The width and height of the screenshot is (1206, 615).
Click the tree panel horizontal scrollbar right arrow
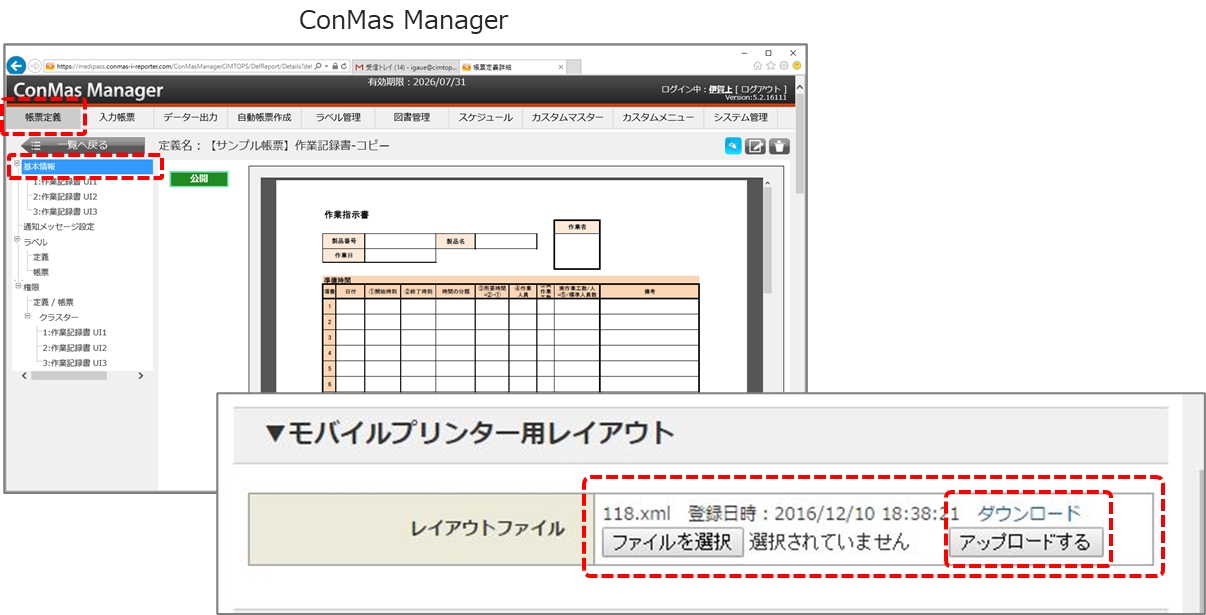[140, 376]
